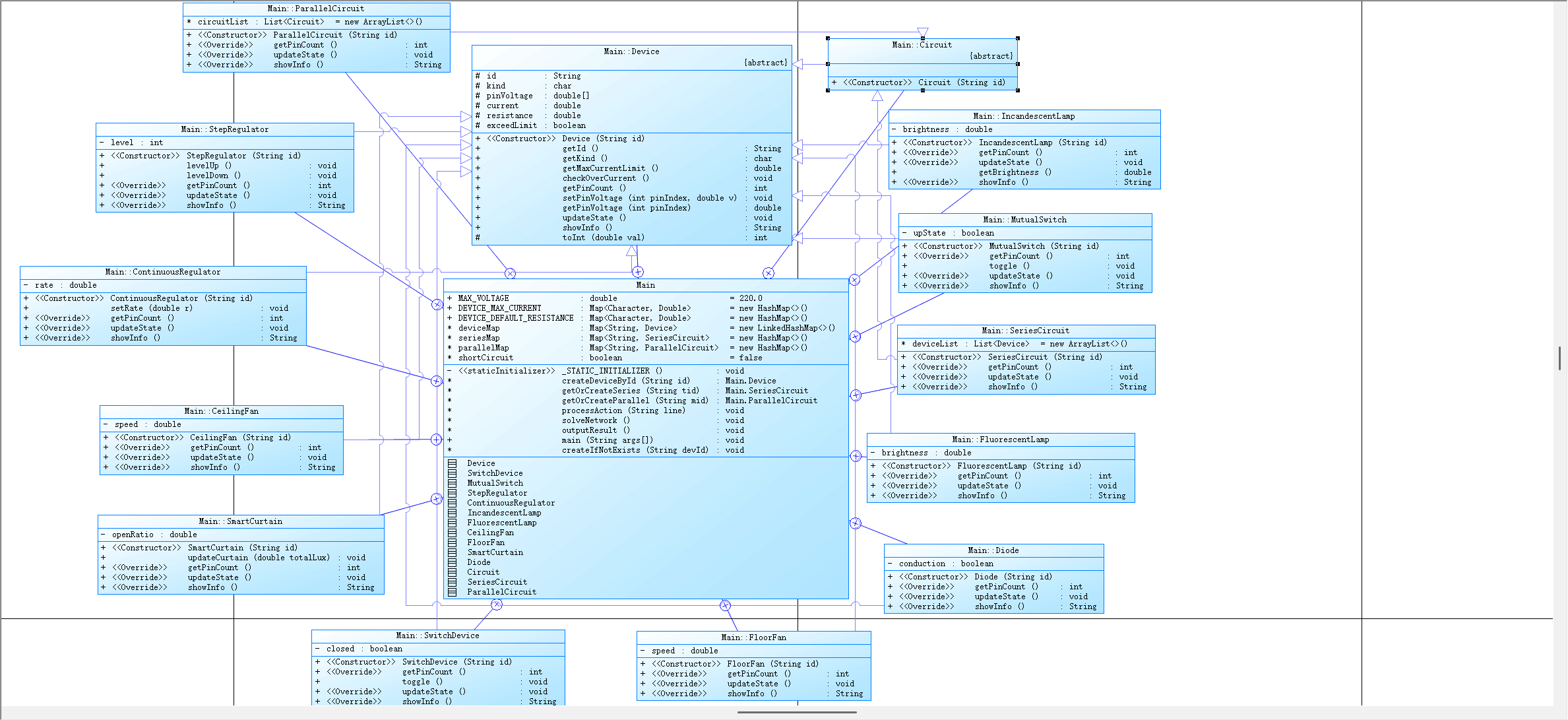Click the toggle operation in MutualSwitch class
The height and width of the screenshot is (720, 1568).
click(1009, 266)
